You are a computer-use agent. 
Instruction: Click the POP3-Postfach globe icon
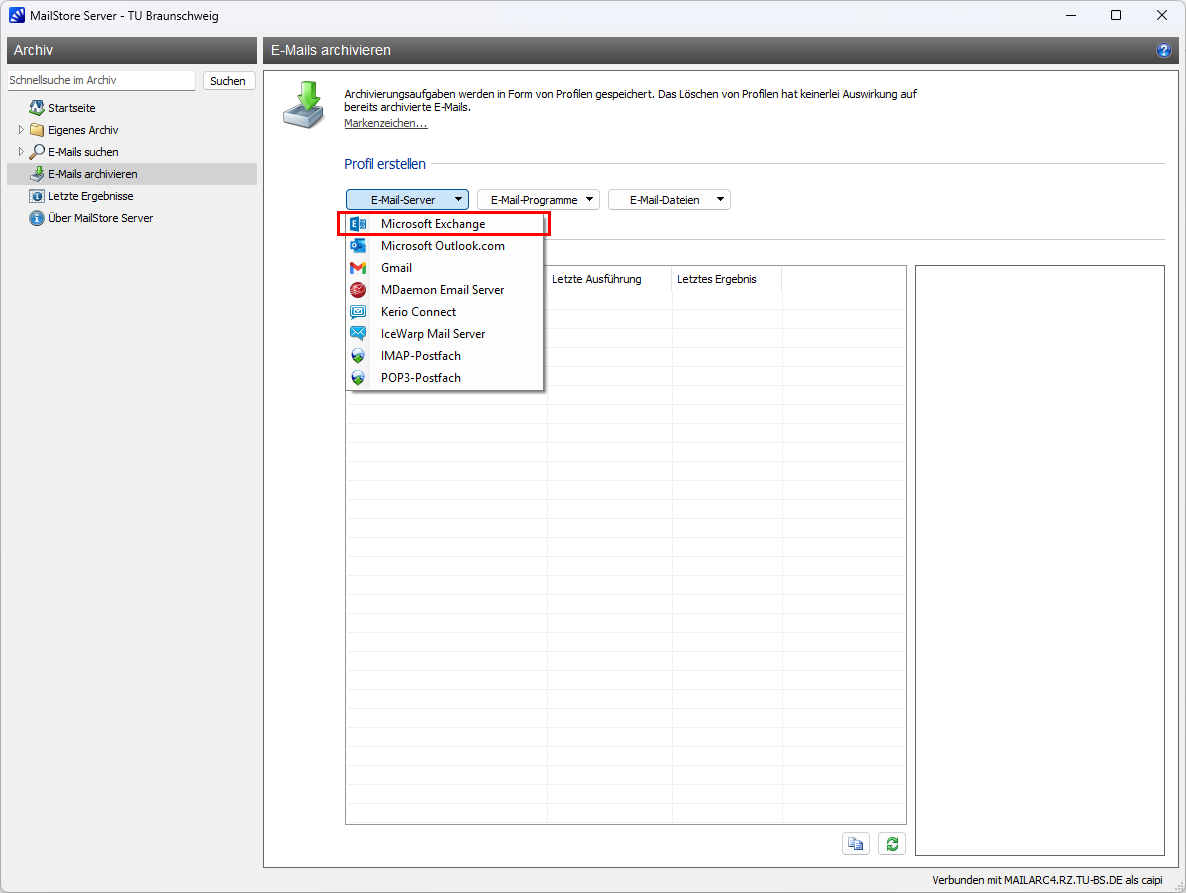[358, 377]
